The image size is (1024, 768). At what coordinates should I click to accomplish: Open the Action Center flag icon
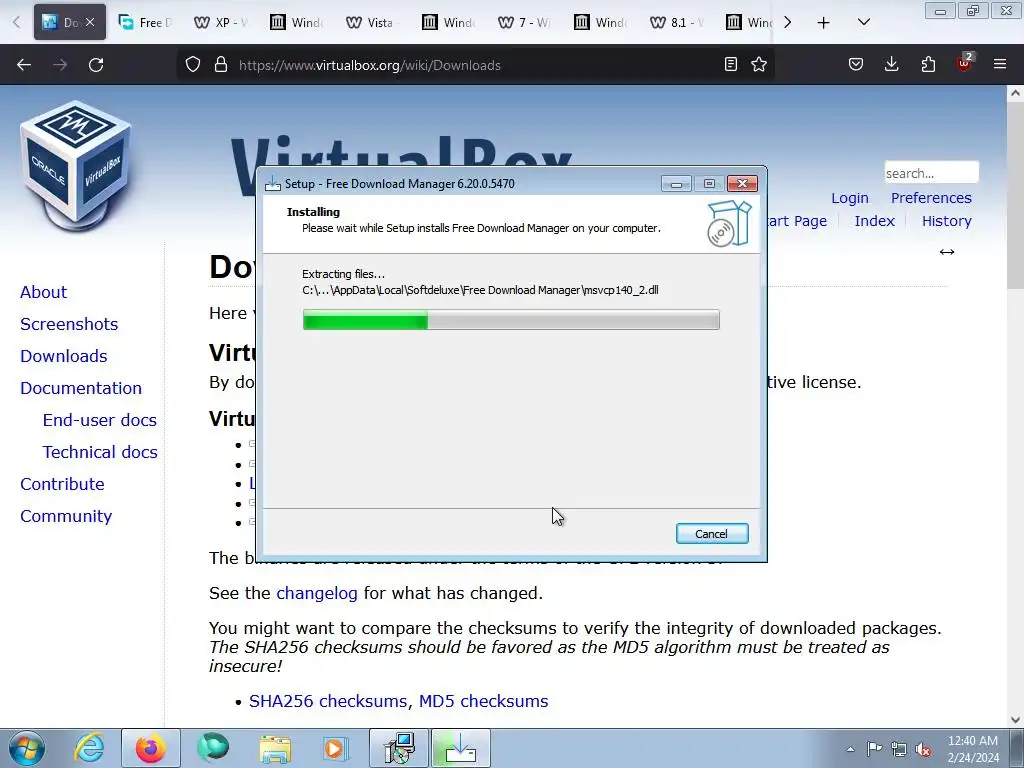point(874,748)
